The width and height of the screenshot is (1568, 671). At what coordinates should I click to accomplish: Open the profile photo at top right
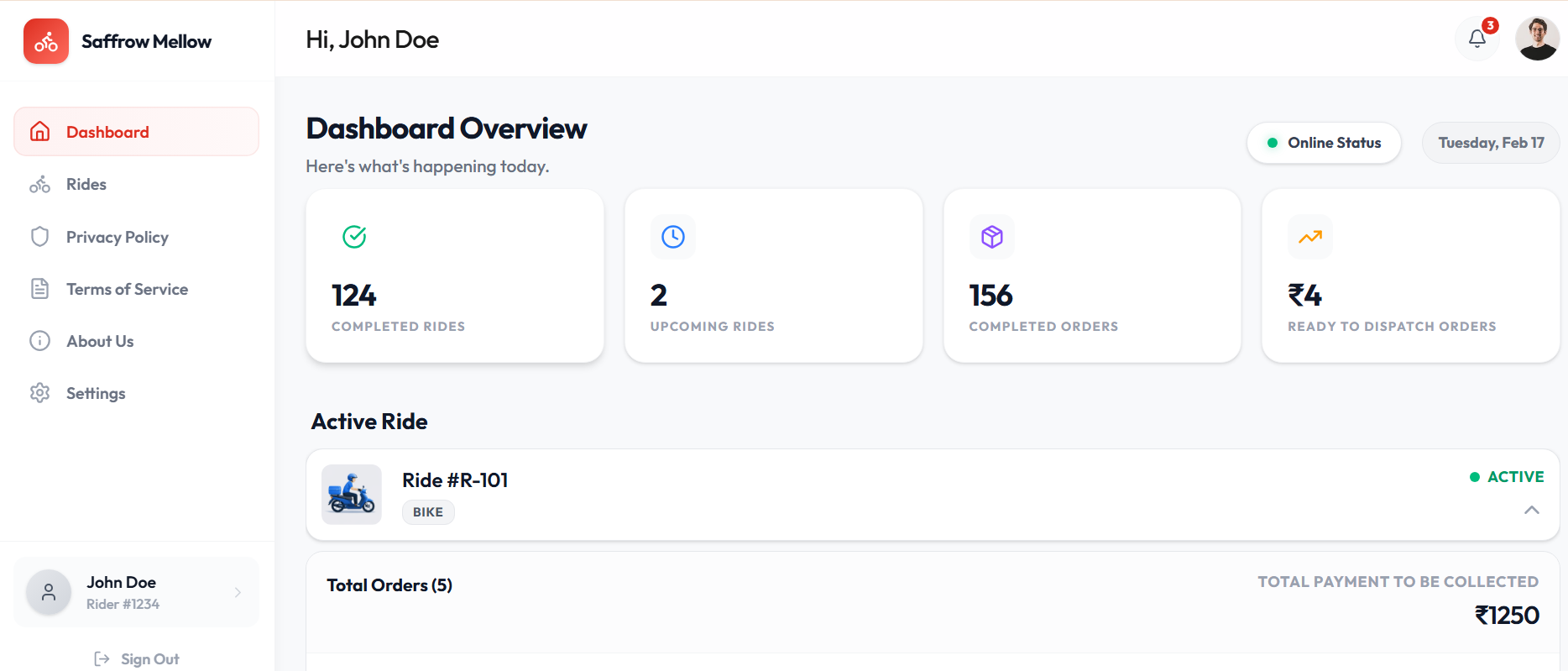point(1537,39)
